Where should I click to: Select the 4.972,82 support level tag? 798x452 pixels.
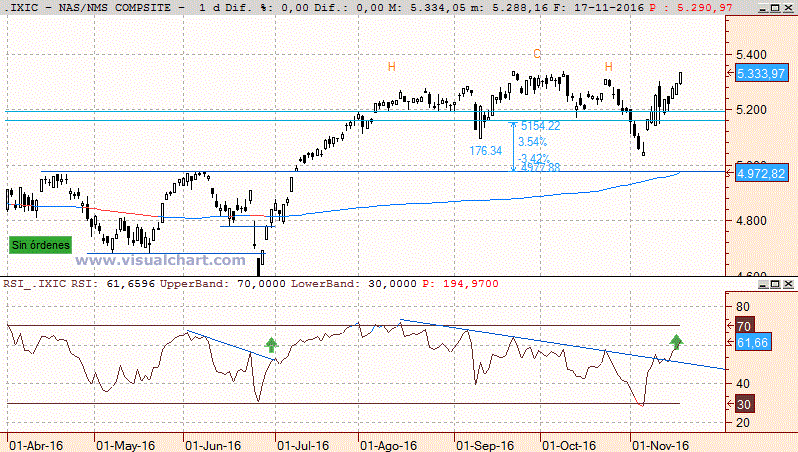tap(761, 173)
